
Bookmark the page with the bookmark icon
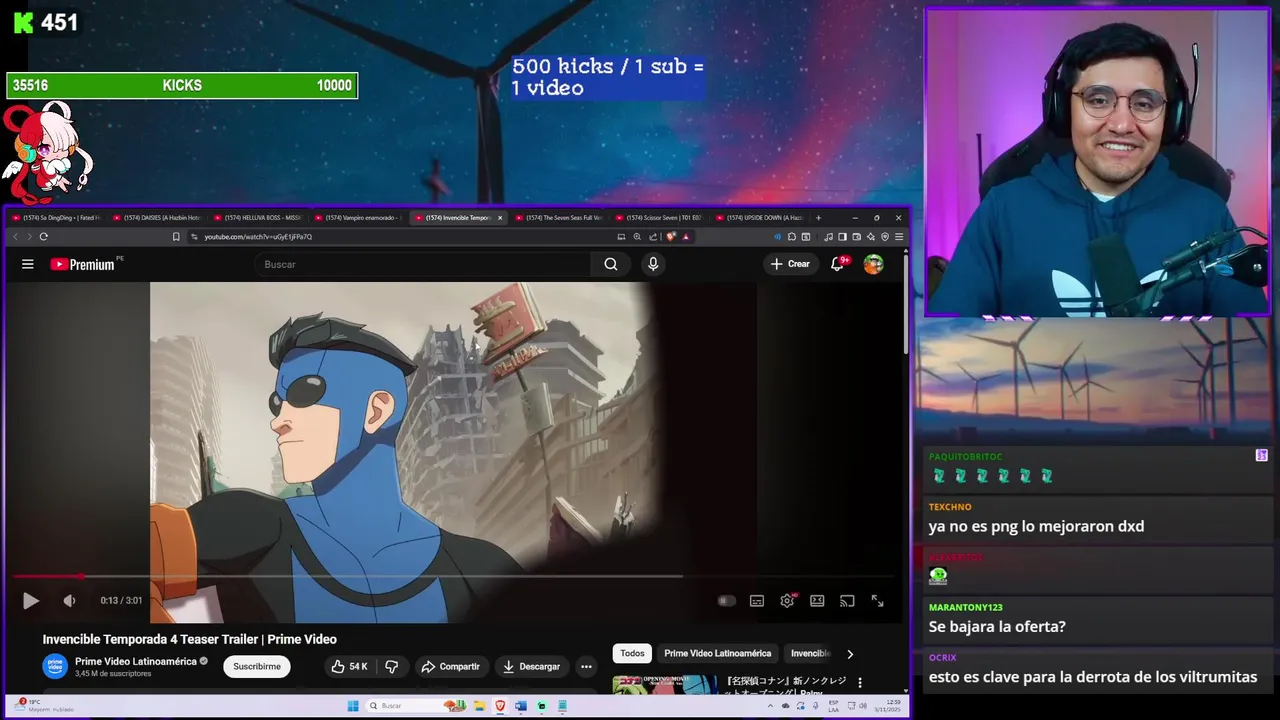coord(176,237)
